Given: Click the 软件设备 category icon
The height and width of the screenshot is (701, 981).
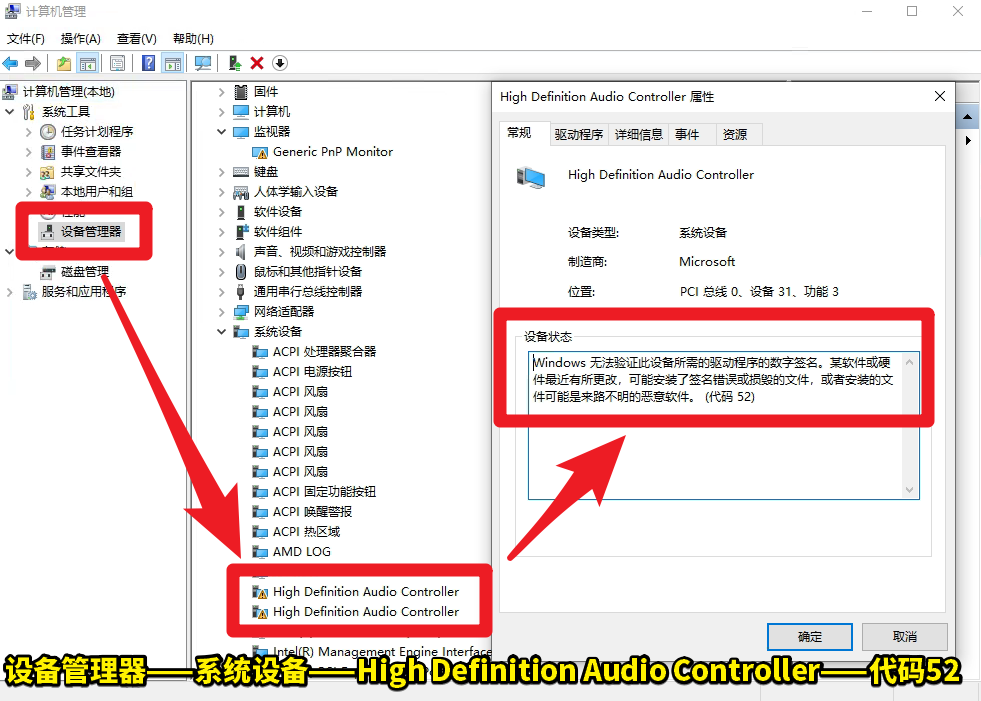Looking at the screenshot, I should 241,212.
